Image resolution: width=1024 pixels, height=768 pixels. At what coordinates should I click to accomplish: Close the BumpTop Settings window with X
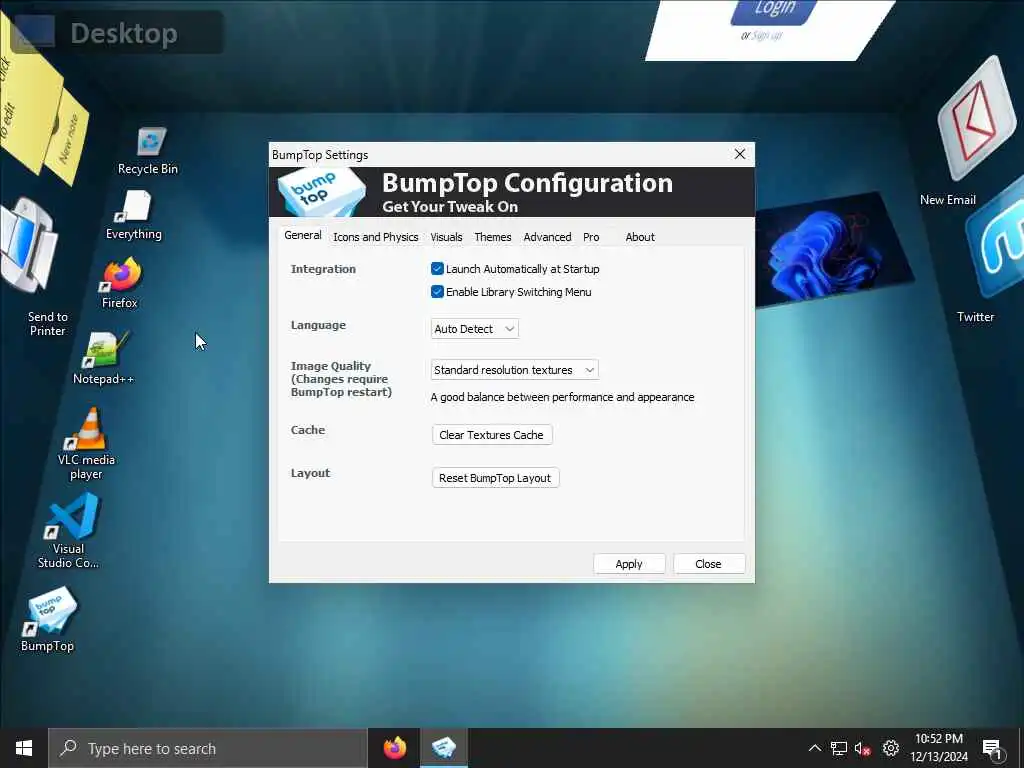739,154
